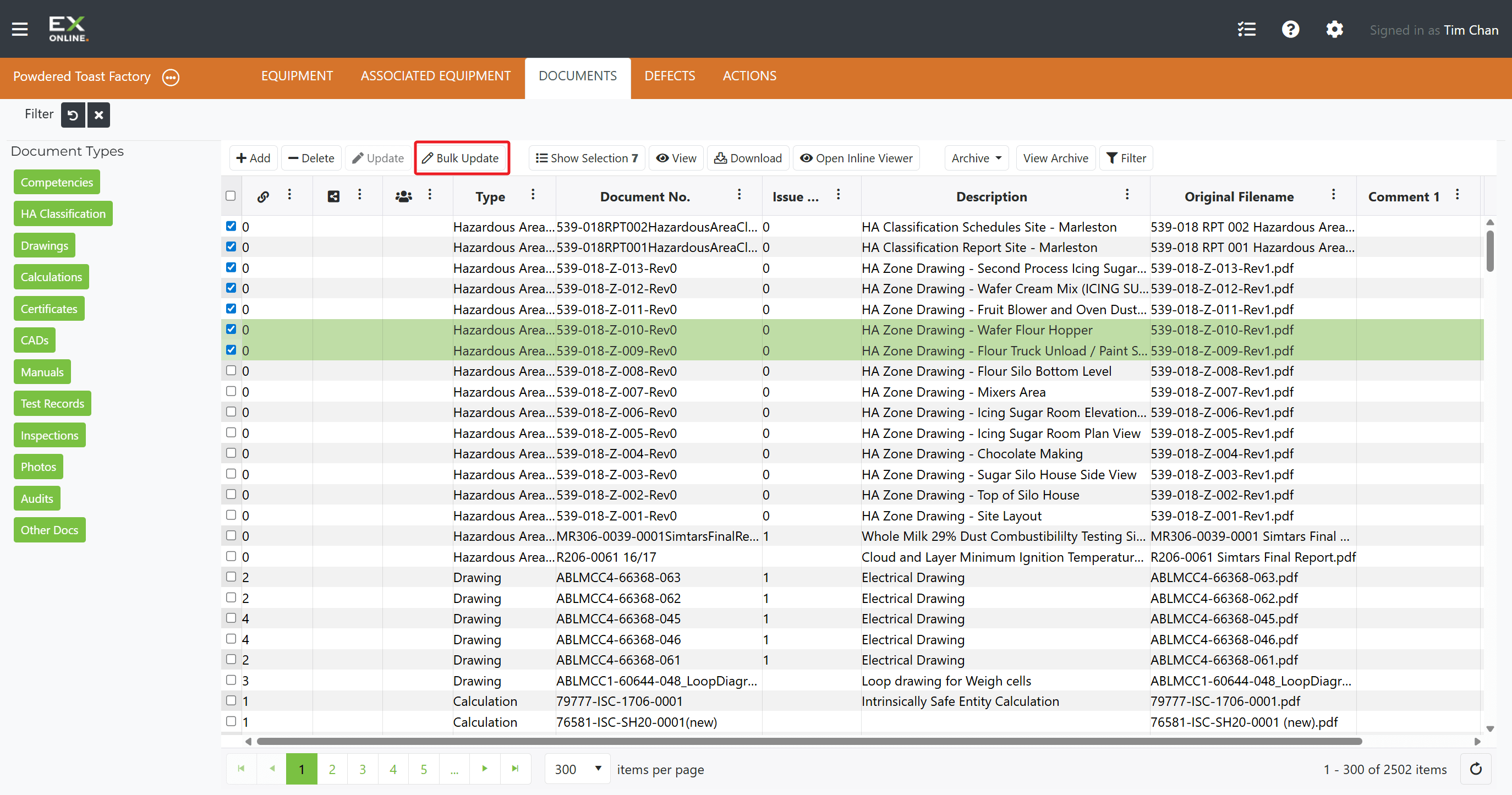Image resolution: width=1512 pixels, height=795 pixels.
Task: Go to the previous page arrow
Action: pos(272,769)
